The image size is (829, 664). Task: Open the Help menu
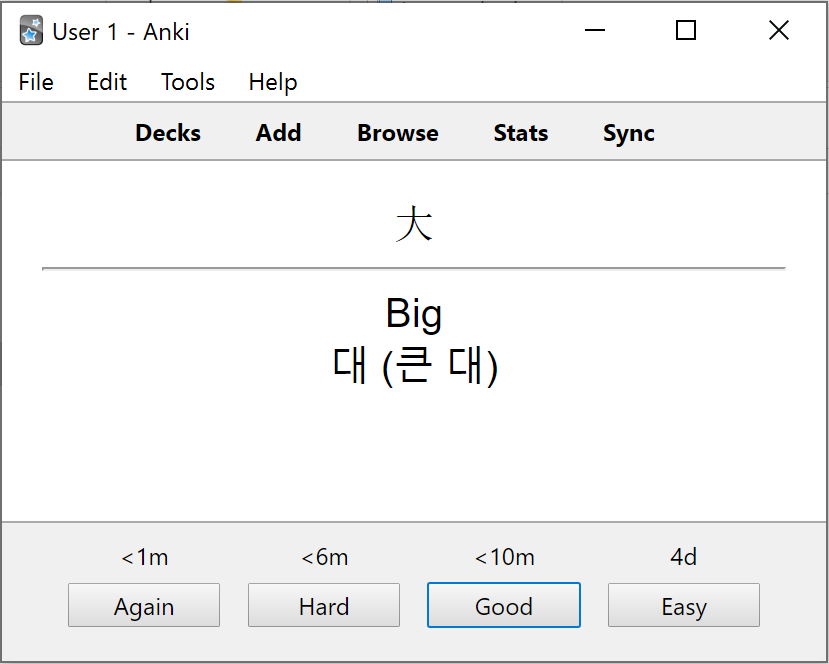click(x=273, y=82)
